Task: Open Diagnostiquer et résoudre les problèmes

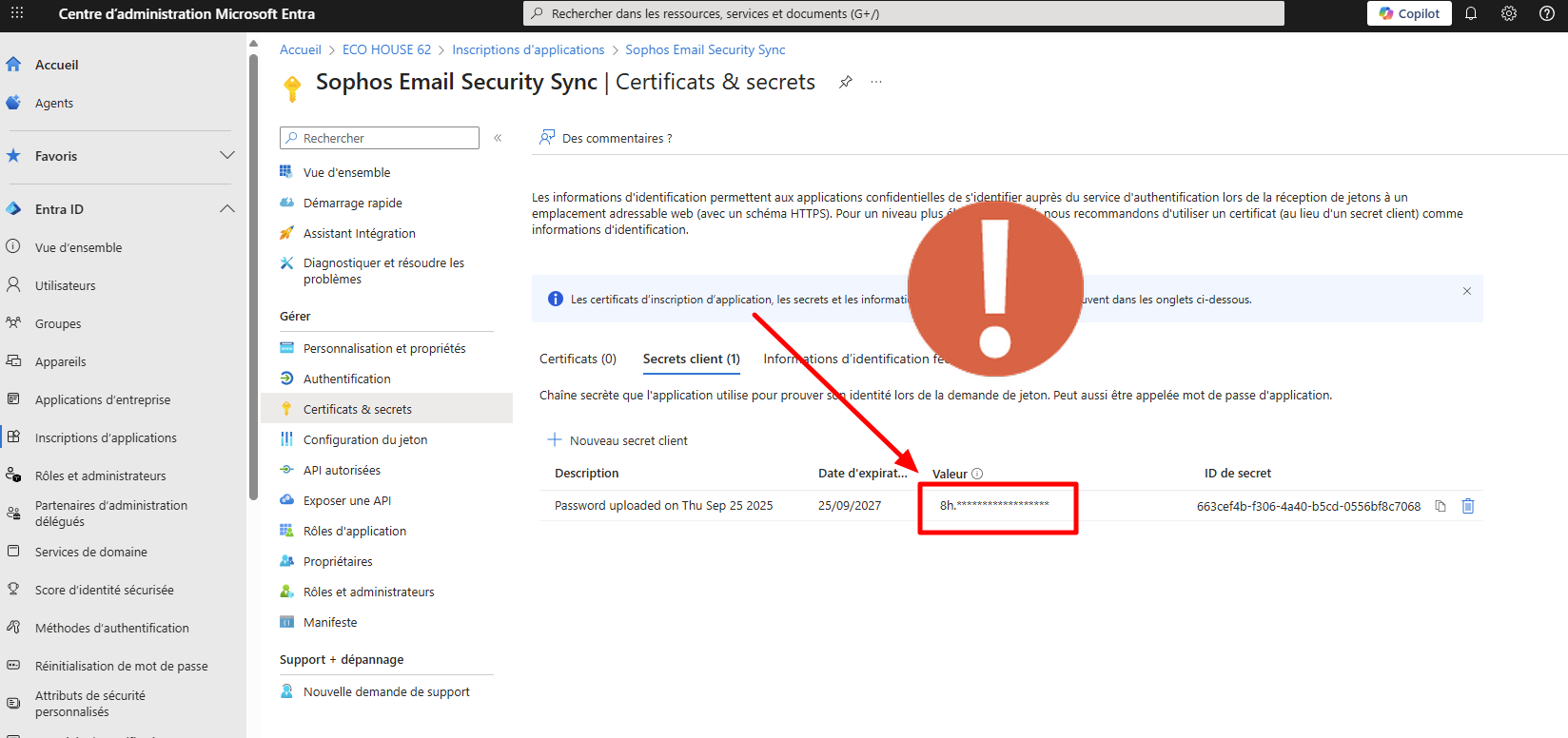Action: click(386, 271)
